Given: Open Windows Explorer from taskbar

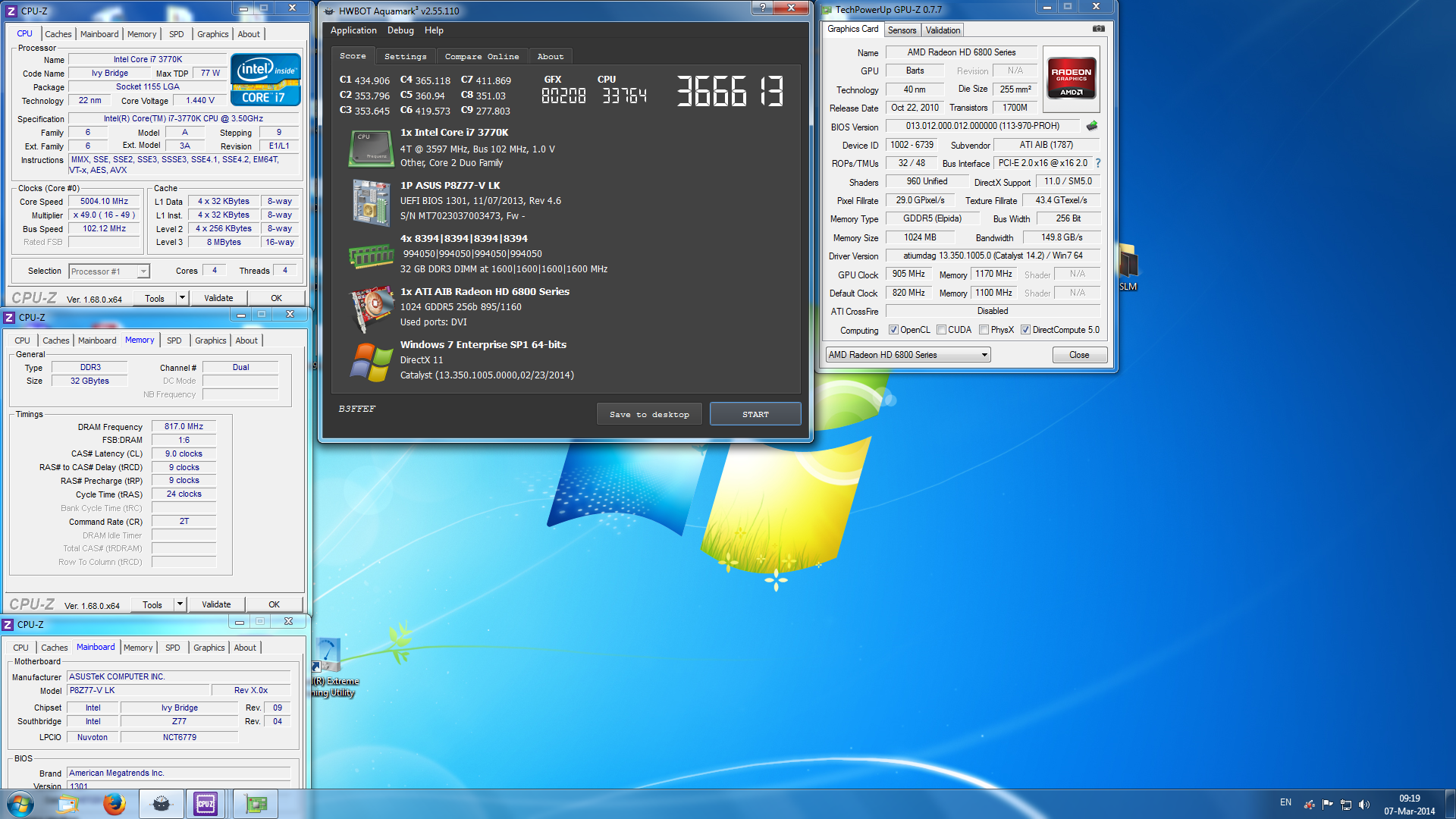Looking at the screenshot, I should [68, 804].
